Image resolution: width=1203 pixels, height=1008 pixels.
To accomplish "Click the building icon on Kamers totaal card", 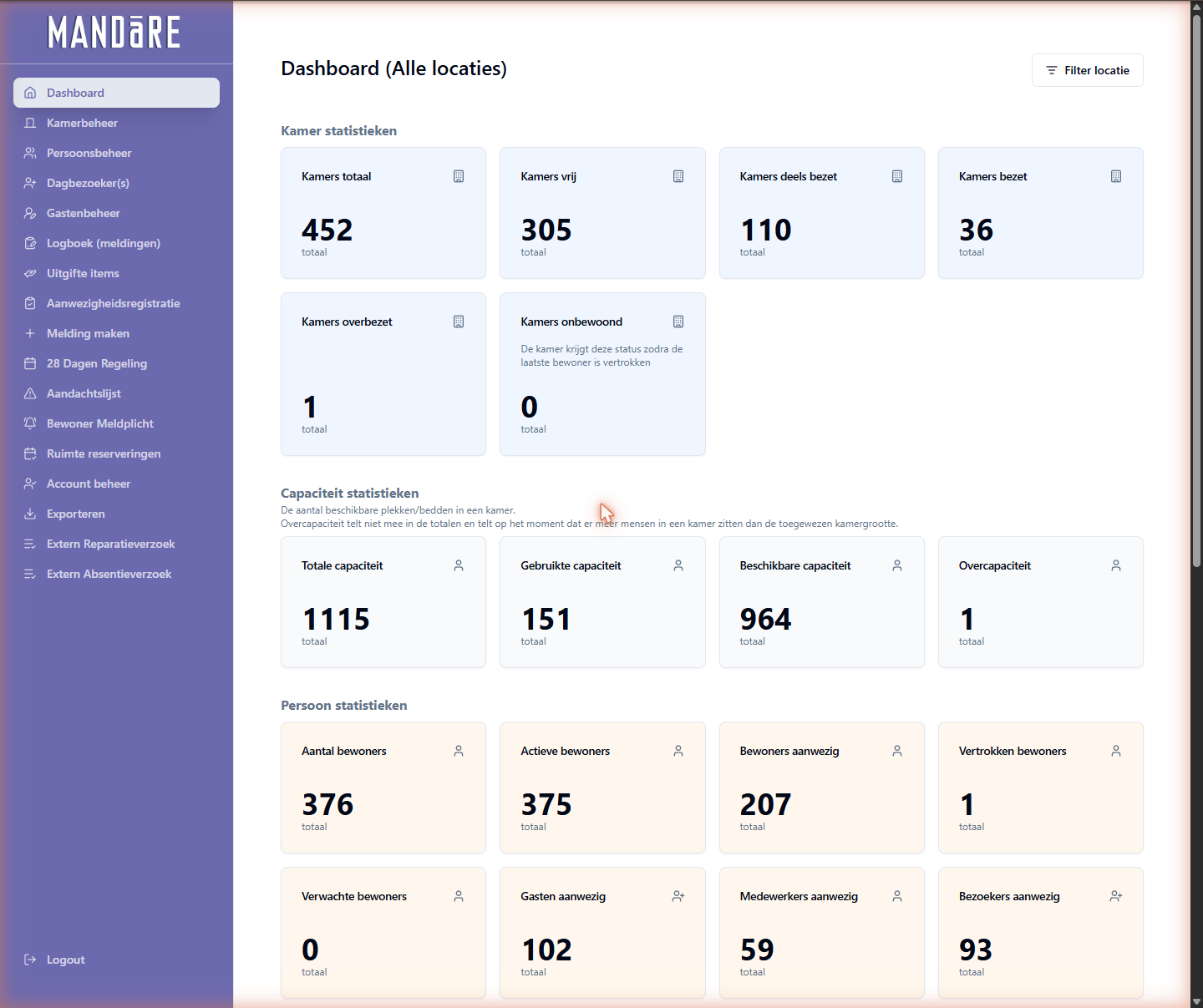I will point(459,176).
